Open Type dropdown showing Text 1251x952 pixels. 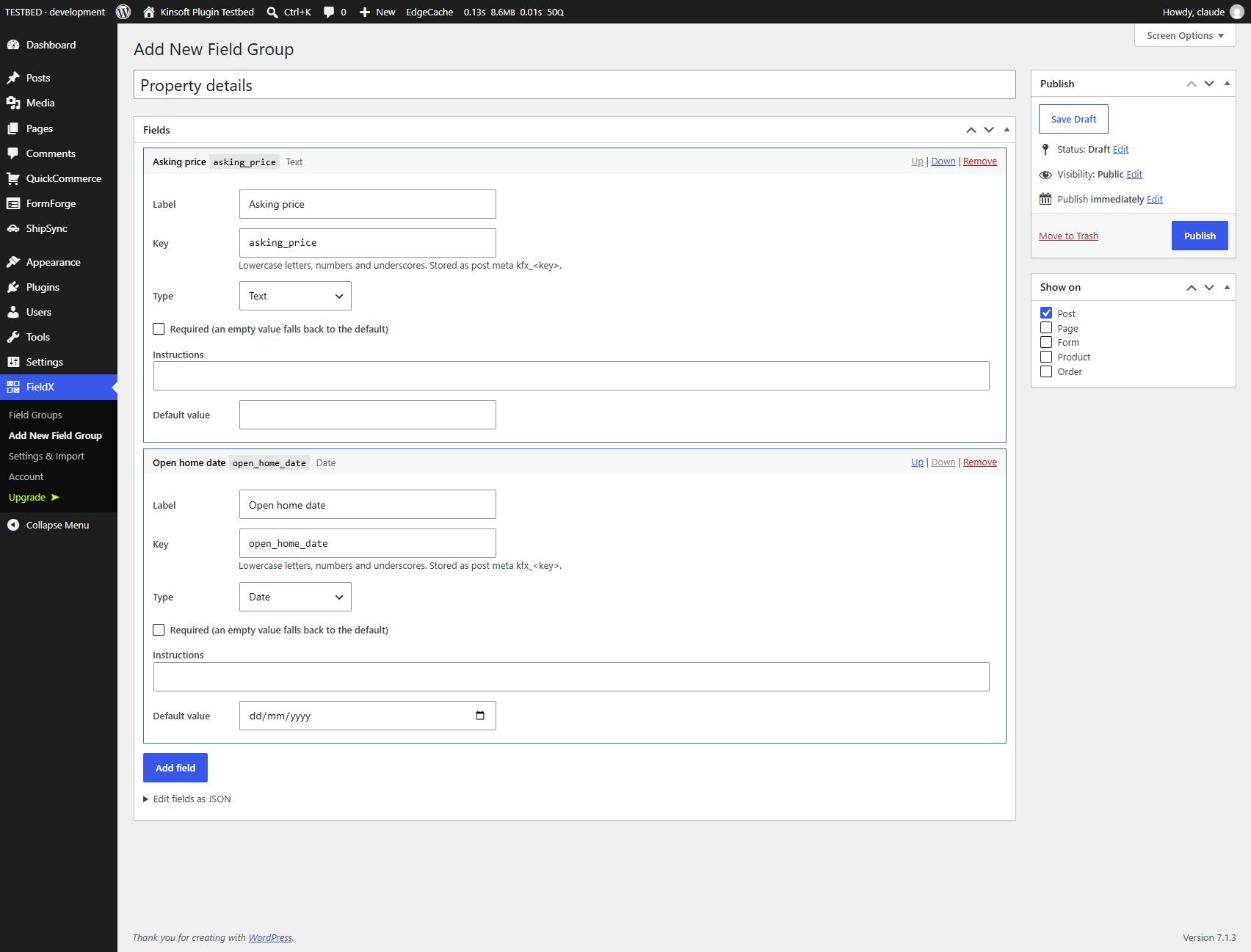(x=295, y=296)
